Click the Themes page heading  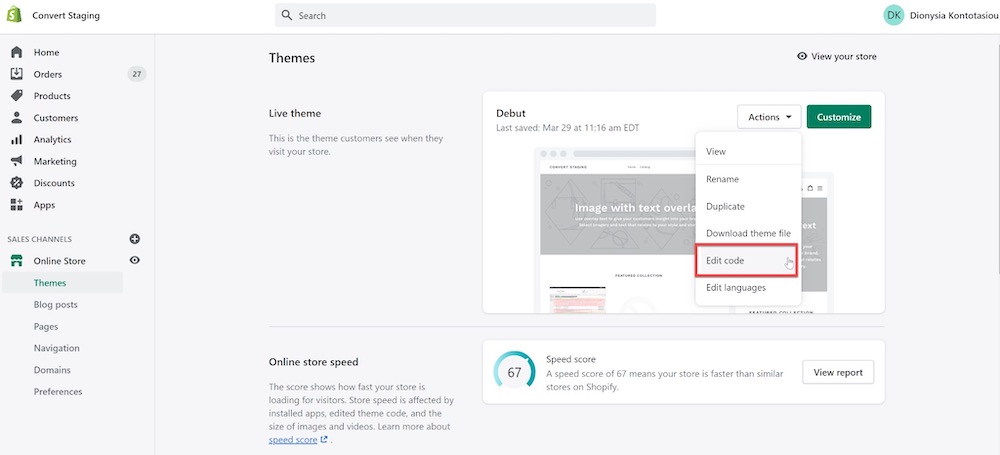292,58
